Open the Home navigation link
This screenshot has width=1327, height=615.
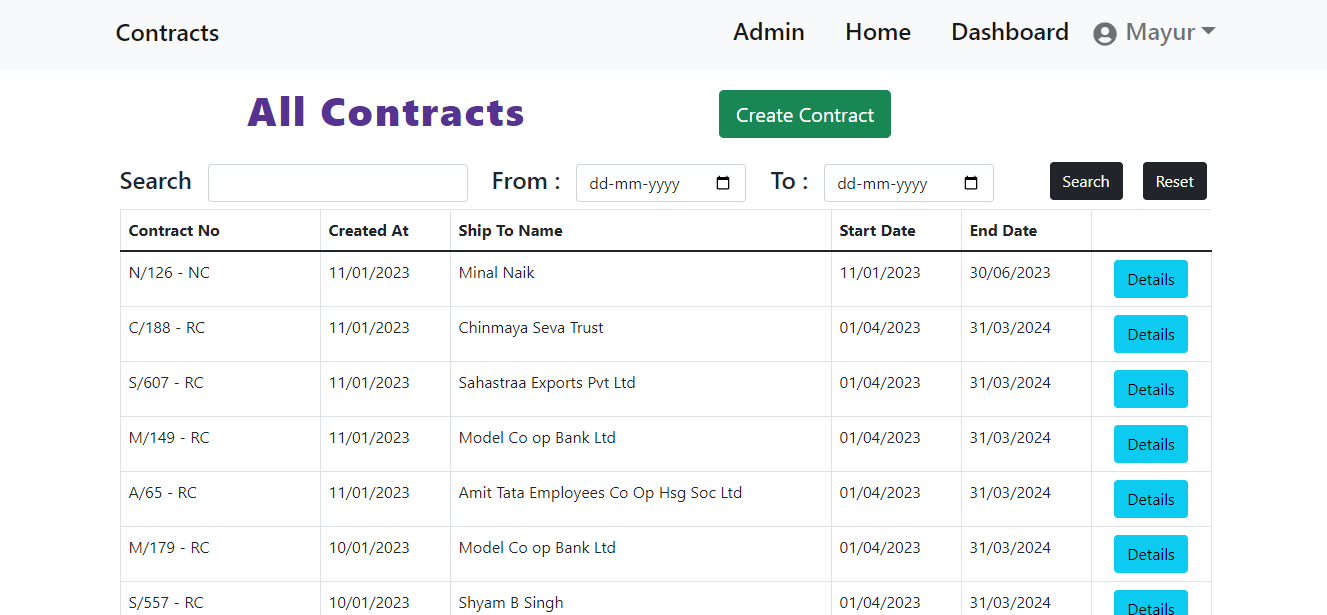tap(877, 33)
